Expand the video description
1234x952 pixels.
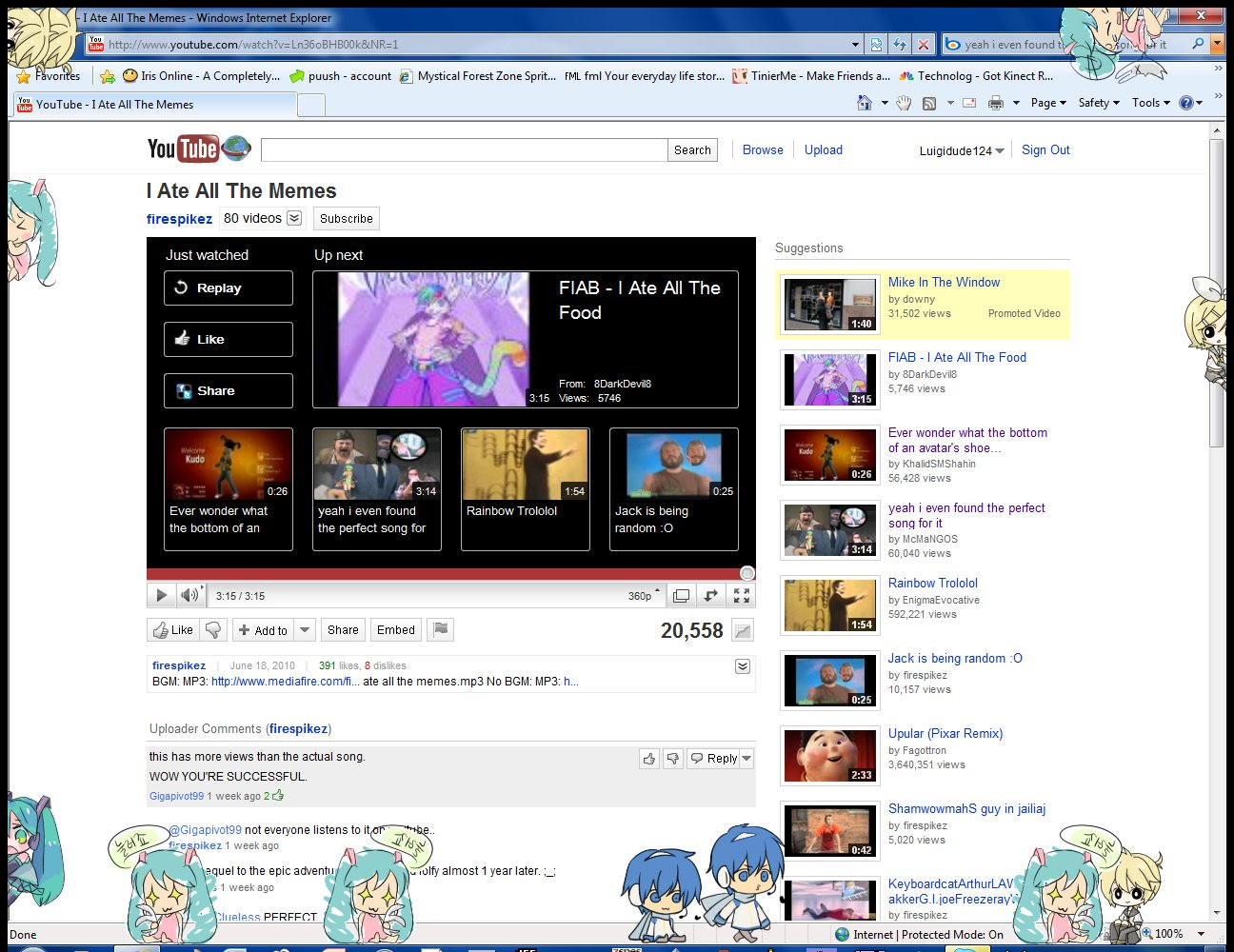(x=743, y=666)
